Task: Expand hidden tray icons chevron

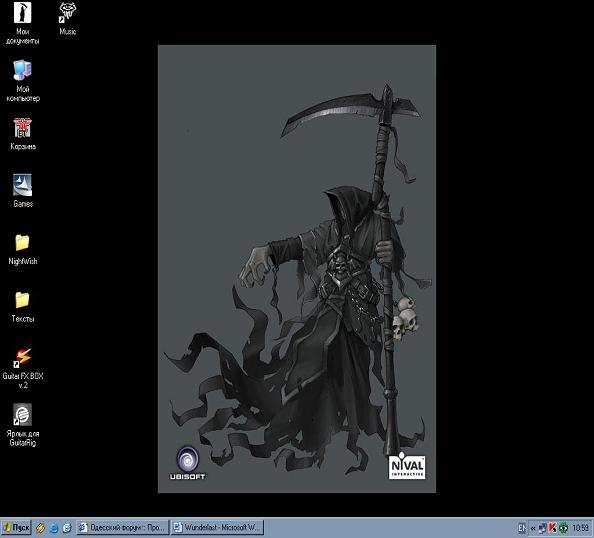Action: 533,528
